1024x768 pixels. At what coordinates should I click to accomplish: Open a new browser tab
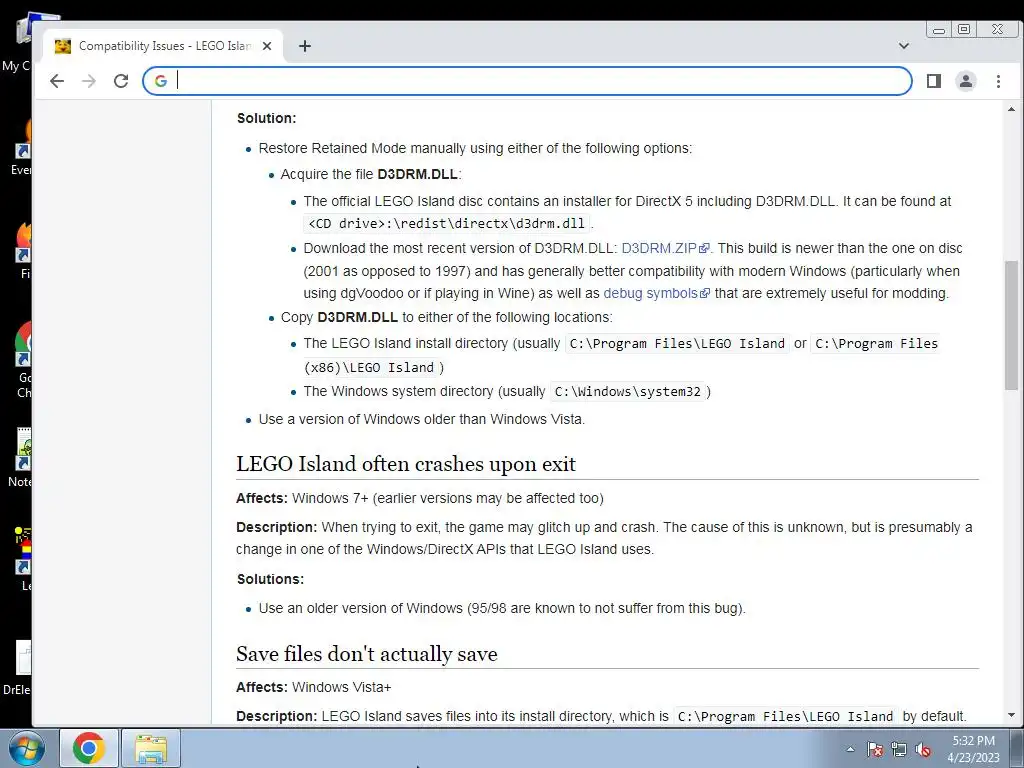(304, 46)
